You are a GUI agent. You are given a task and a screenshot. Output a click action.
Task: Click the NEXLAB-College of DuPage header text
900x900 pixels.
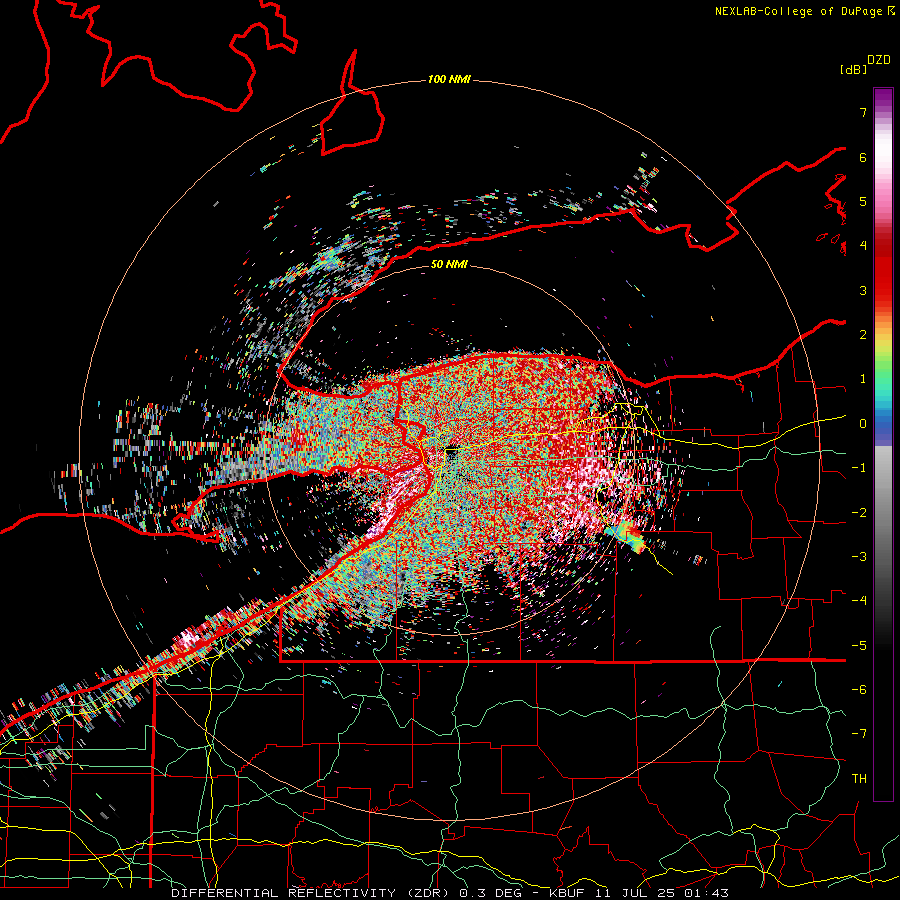798,11
